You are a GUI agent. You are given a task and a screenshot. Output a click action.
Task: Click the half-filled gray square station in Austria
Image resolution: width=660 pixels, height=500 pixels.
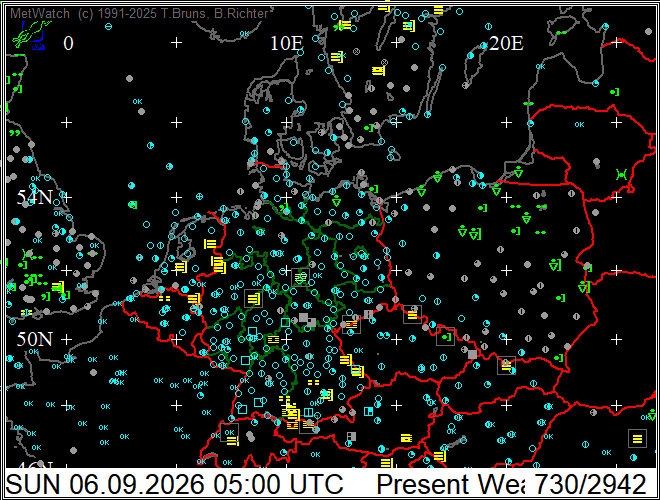point(351,436)
